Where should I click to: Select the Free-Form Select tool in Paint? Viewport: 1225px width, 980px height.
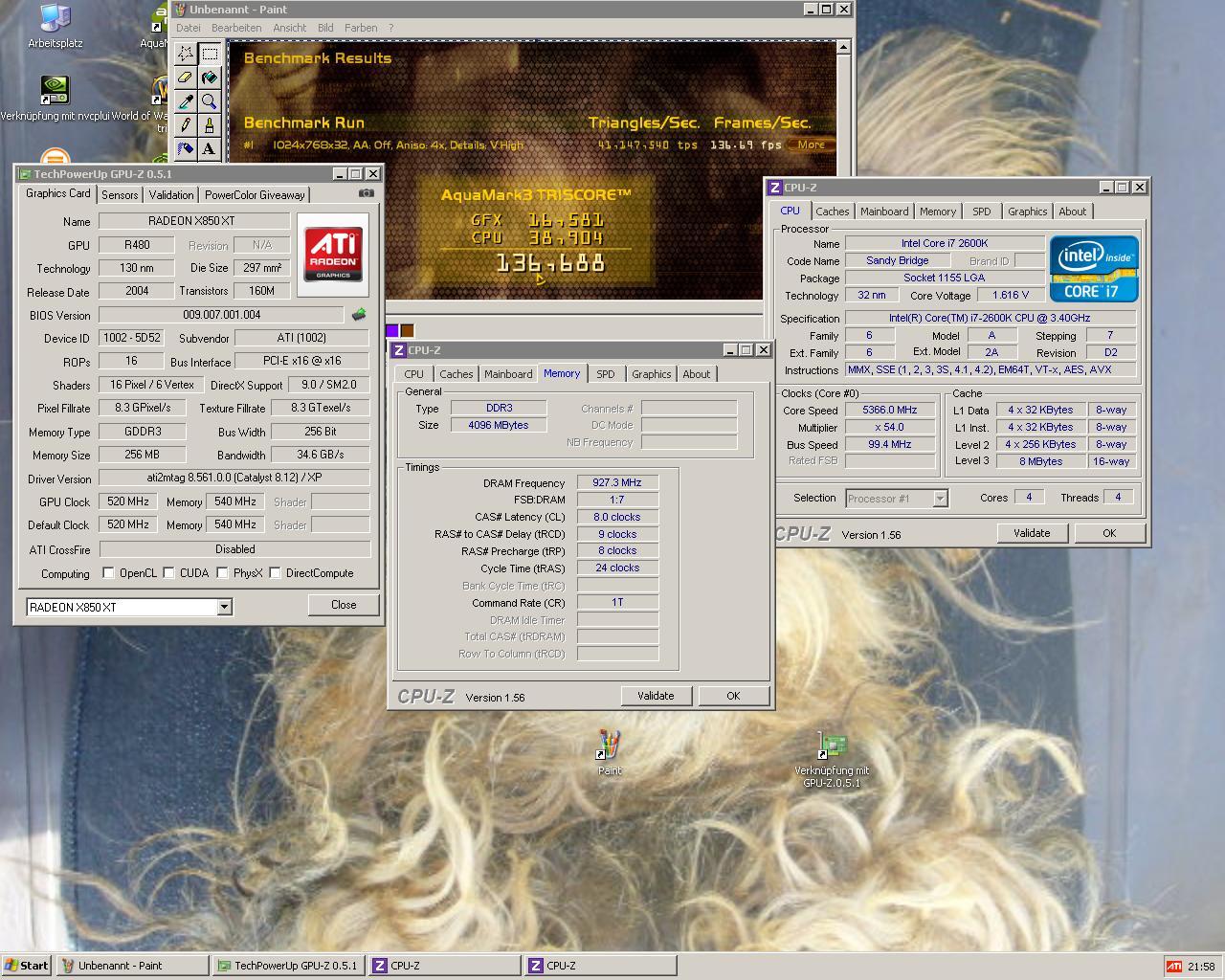[x=186, y=54]
